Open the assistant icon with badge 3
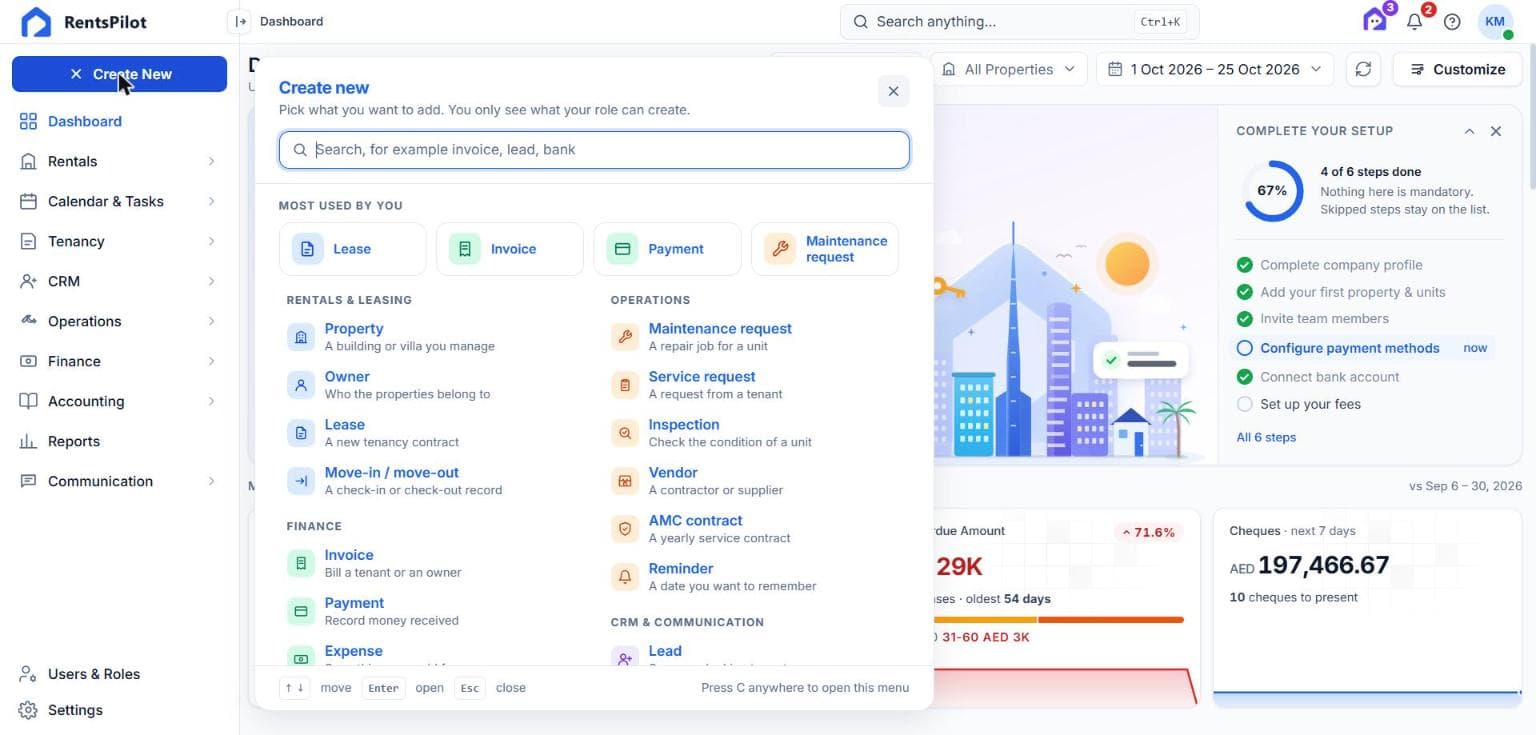The image size is (1536, 735). click(x=1375, y=21)
